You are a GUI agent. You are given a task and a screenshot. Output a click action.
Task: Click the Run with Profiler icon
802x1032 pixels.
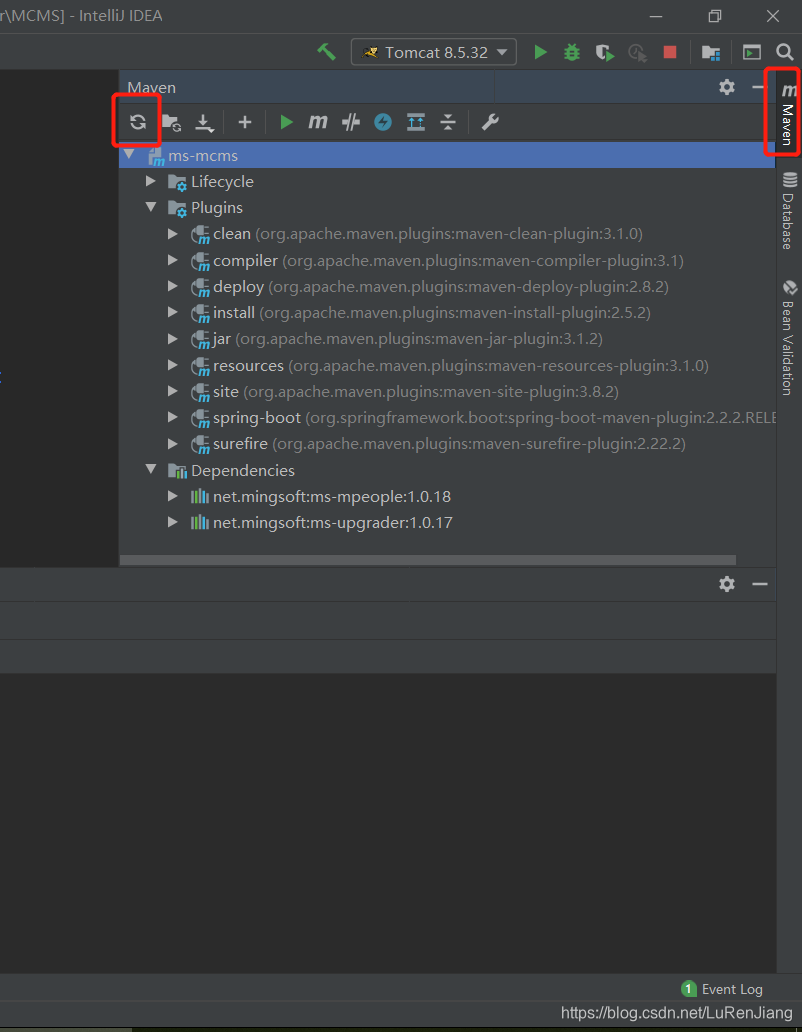coord(638,53)
